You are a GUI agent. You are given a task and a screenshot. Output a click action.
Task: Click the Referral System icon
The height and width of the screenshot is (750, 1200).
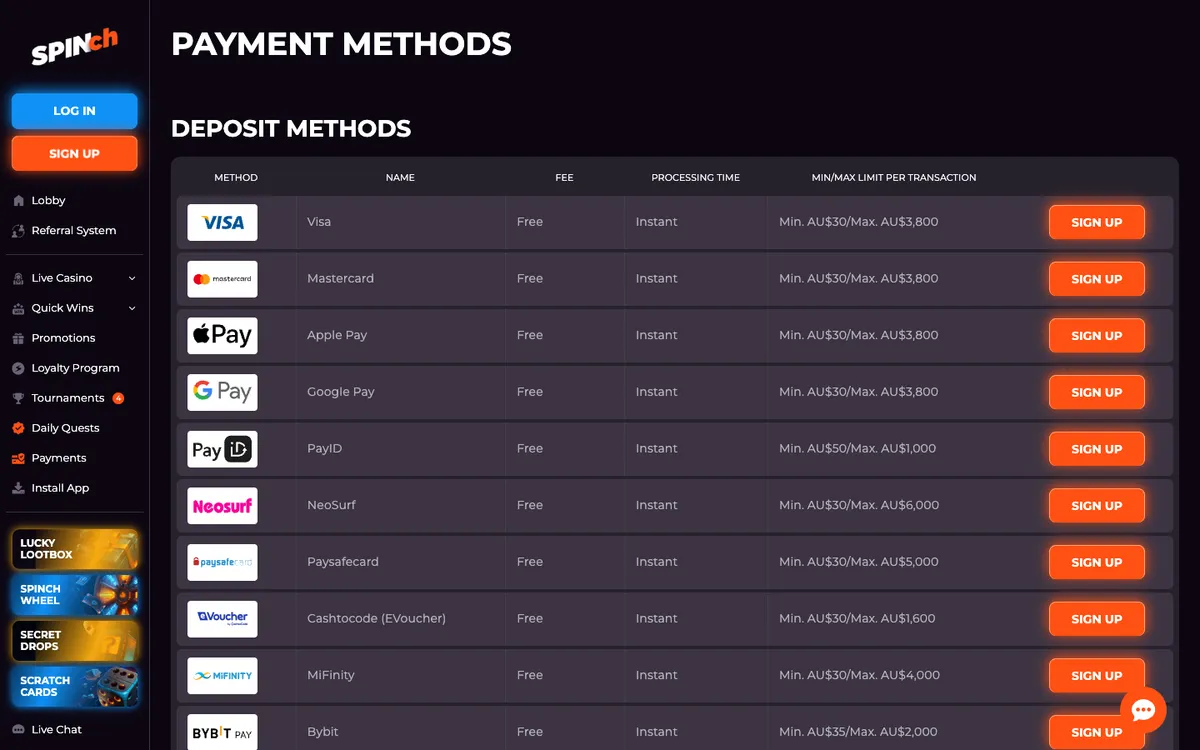[18, 231]
